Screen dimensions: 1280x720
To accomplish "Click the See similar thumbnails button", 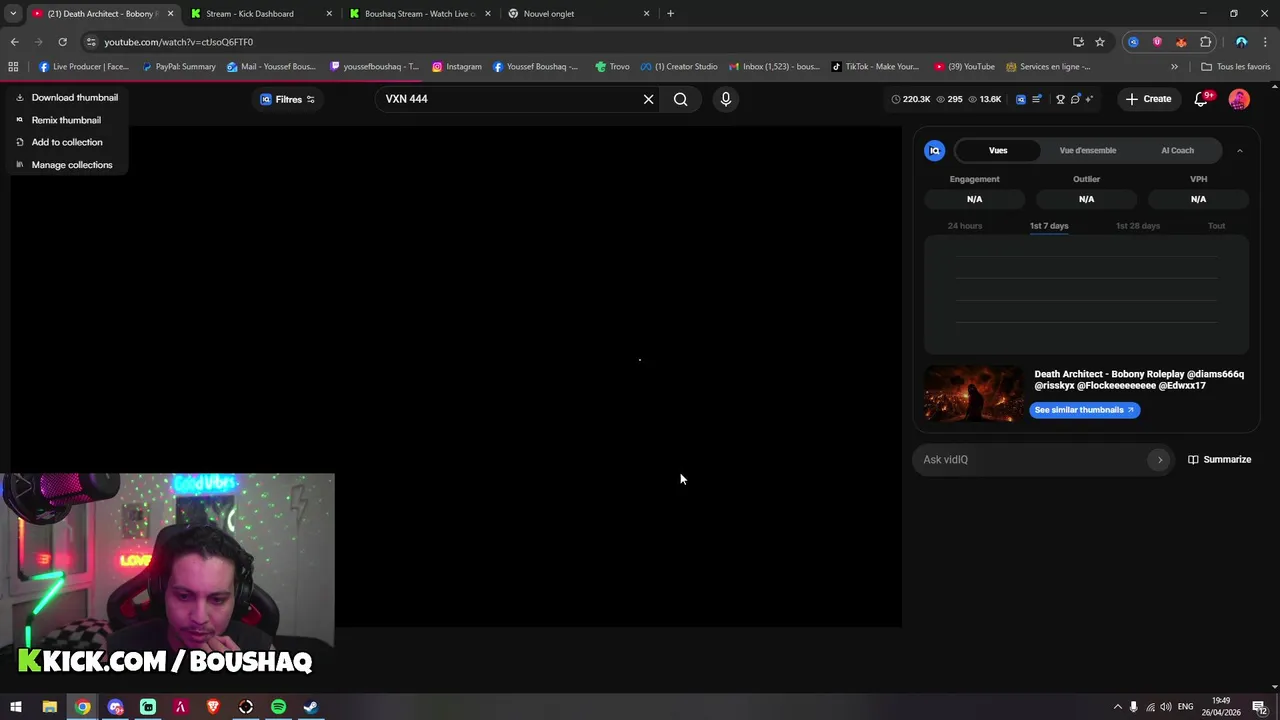I will tap(1084, 410).
